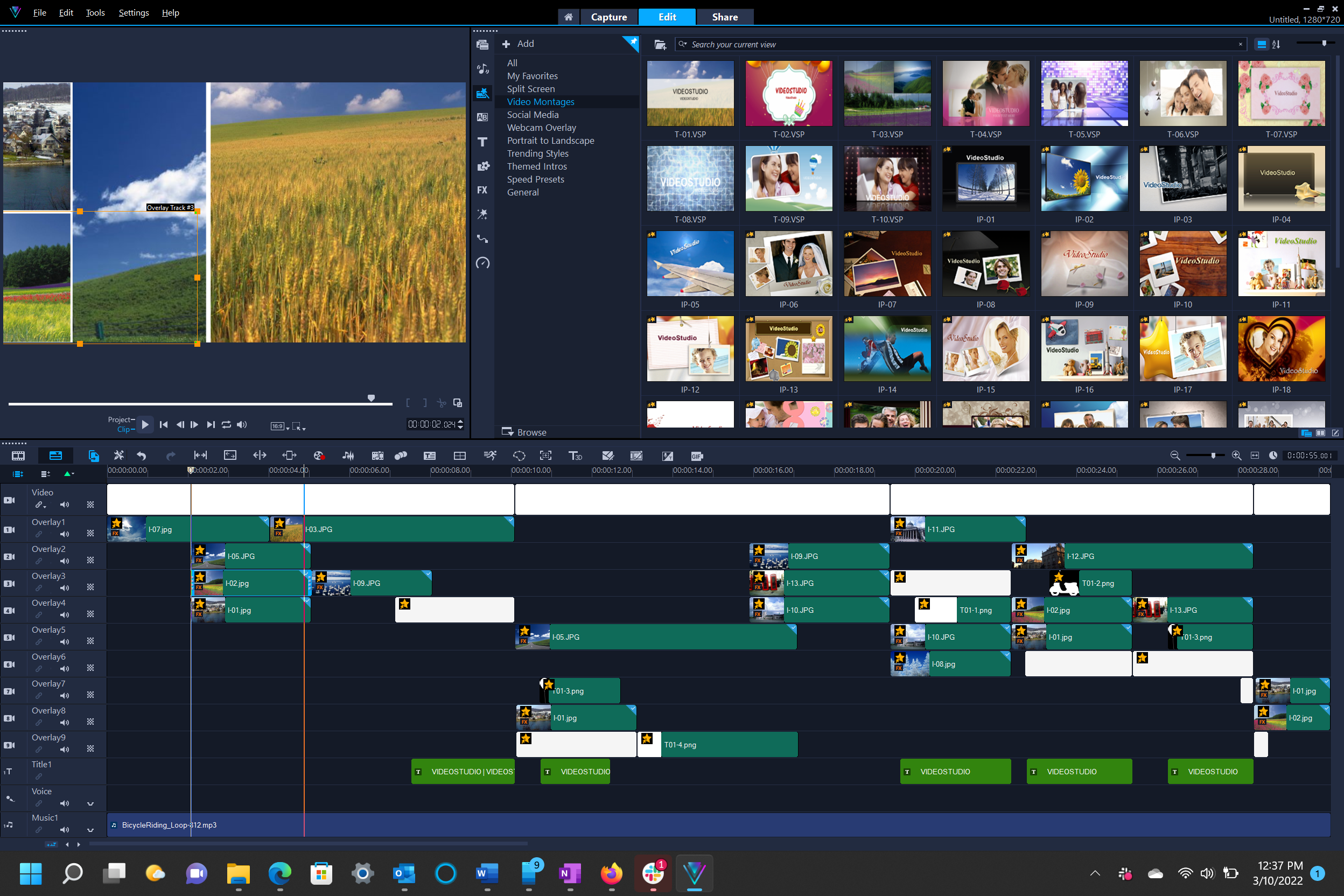Image resolution: width=1344 pixels, height=896 pixels.
Task: Select the Title text insertion icon
Action: 483,141
